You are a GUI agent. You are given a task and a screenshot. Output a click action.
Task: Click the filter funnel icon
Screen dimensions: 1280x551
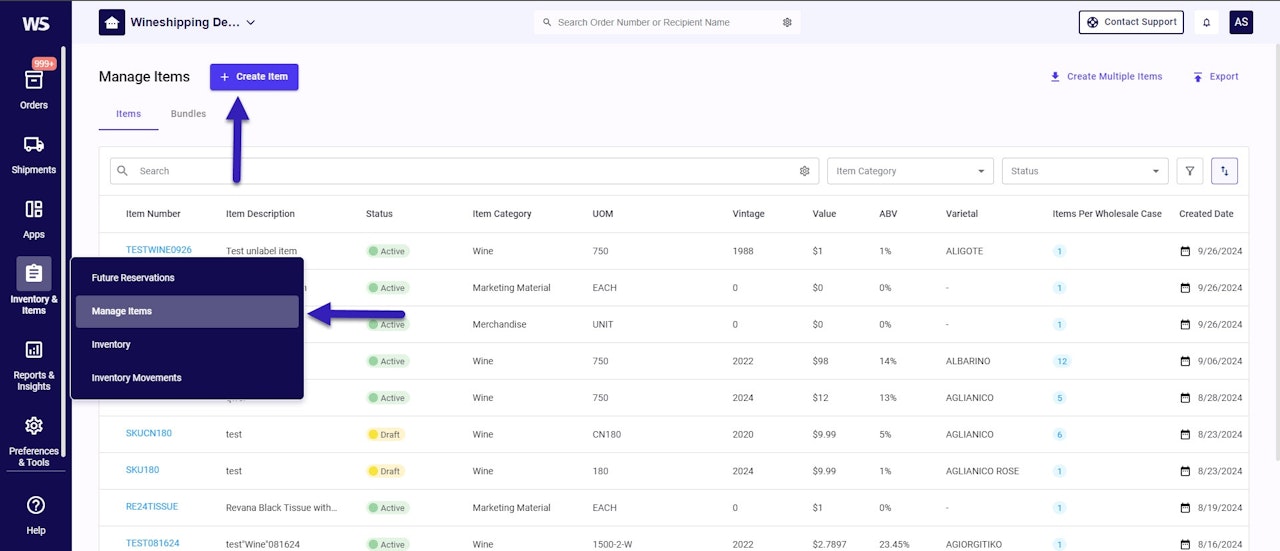point(1190,171)
